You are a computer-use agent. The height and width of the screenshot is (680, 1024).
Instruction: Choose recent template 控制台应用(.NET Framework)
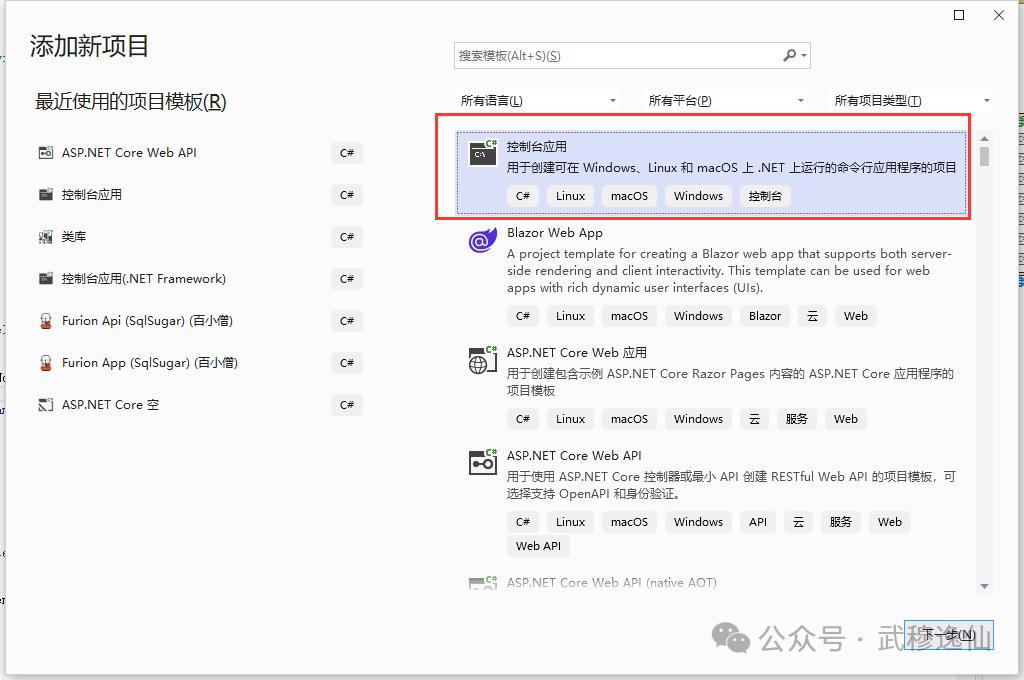pyautogui.click(x=144, y=279)
